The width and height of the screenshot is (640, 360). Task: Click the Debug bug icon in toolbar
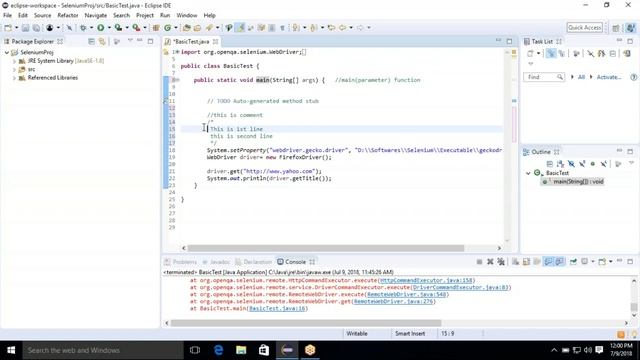point(83,28)
